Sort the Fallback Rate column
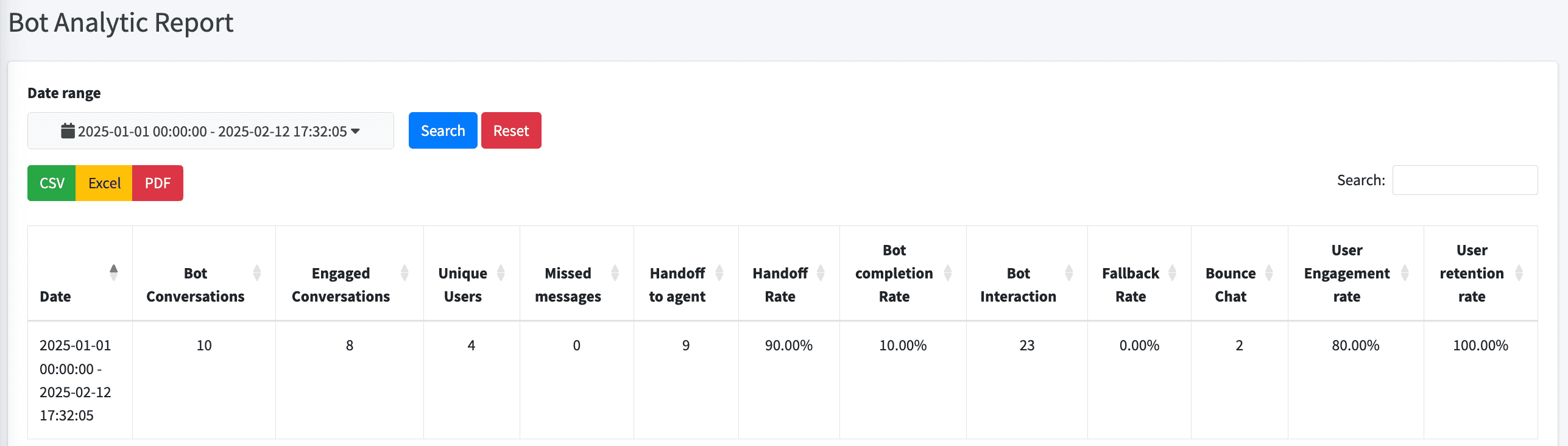Image resolution: width=1568 pixels, height=446 pixels. pyautogui.click(x=1174, y=273)
